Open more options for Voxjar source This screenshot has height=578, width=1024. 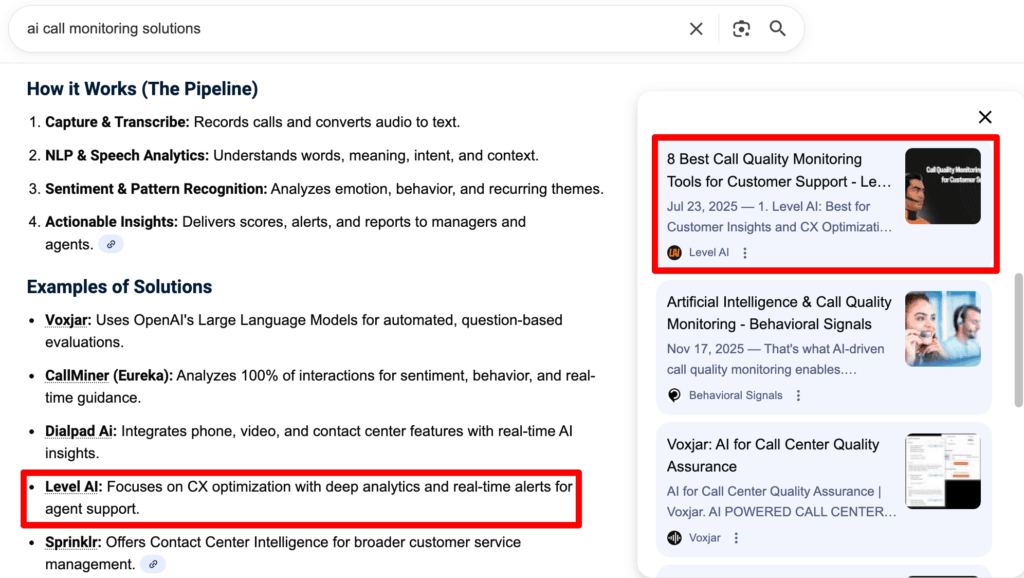point(736,538)
